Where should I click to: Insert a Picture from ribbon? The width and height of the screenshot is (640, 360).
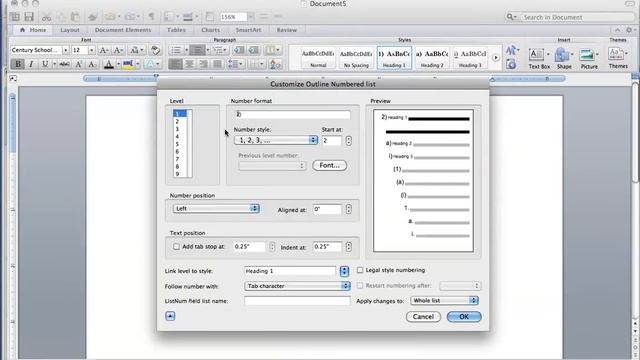pos(589,58)
